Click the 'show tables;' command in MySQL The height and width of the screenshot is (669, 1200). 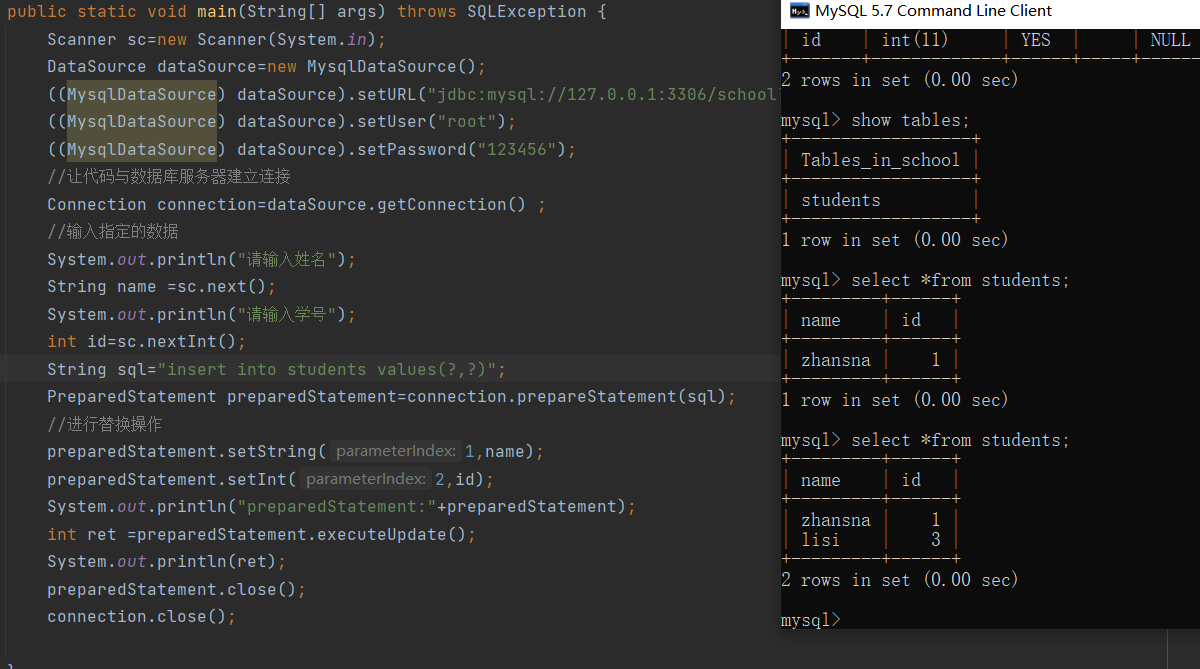(x=910, y=120)
